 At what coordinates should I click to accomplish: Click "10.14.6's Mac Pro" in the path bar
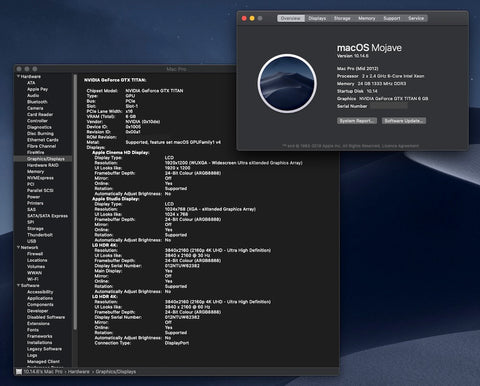43,372
